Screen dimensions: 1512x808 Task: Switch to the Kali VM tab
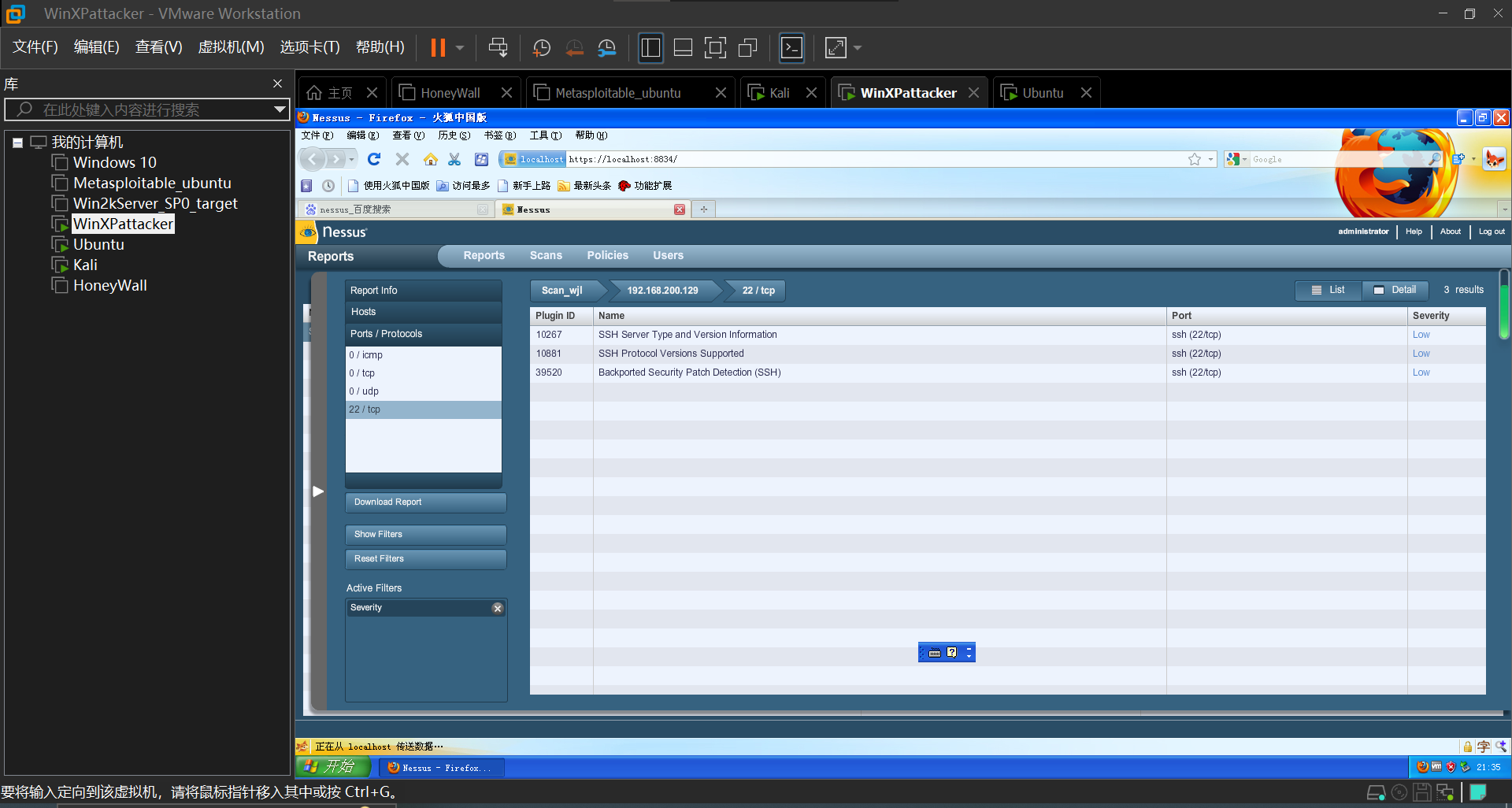coord(779,93)
